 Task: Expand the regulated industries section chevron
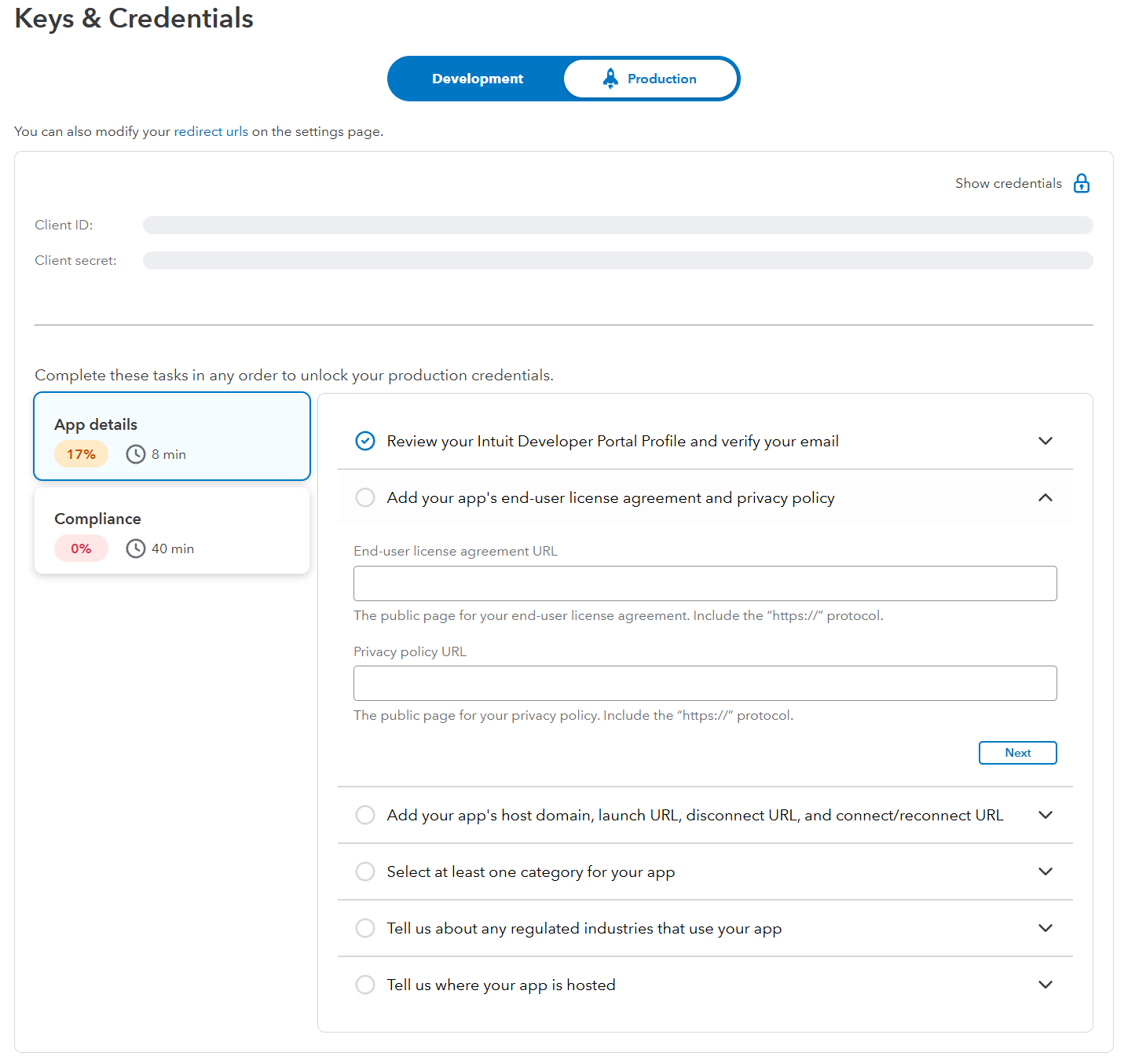[1045, 928]
